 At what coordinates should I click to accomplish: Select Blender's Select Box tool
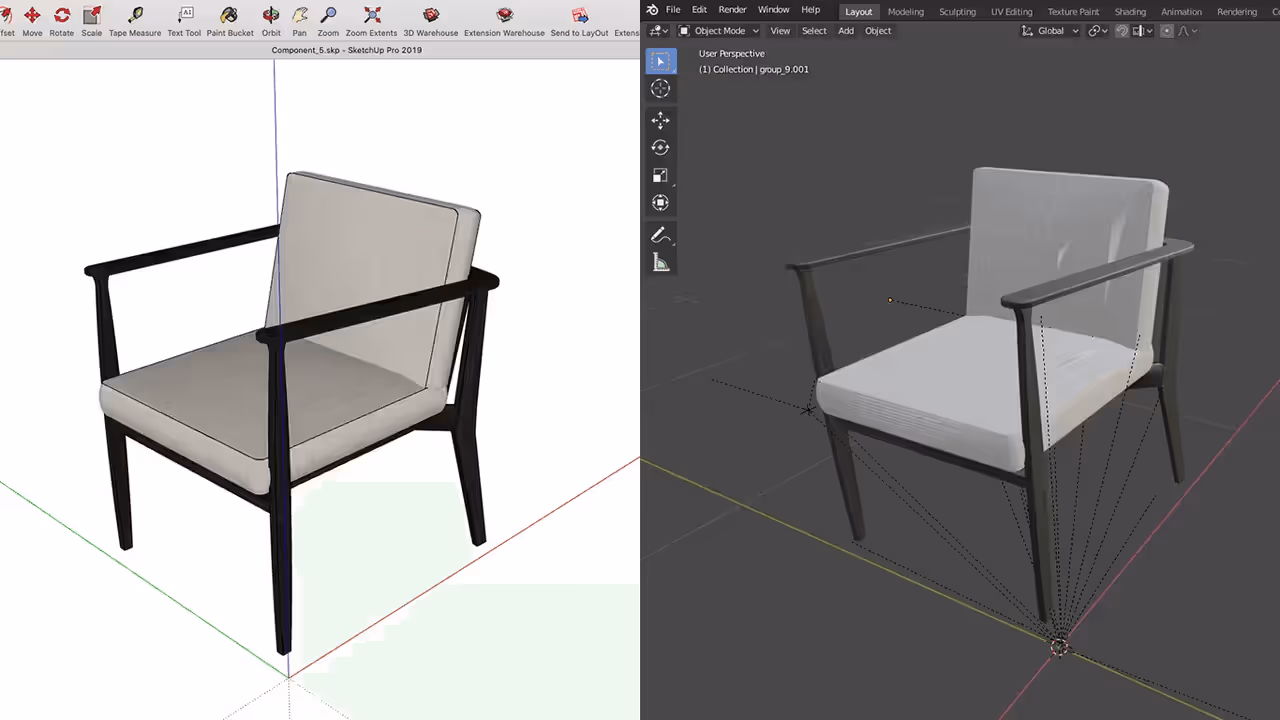[x=660, y=61]
